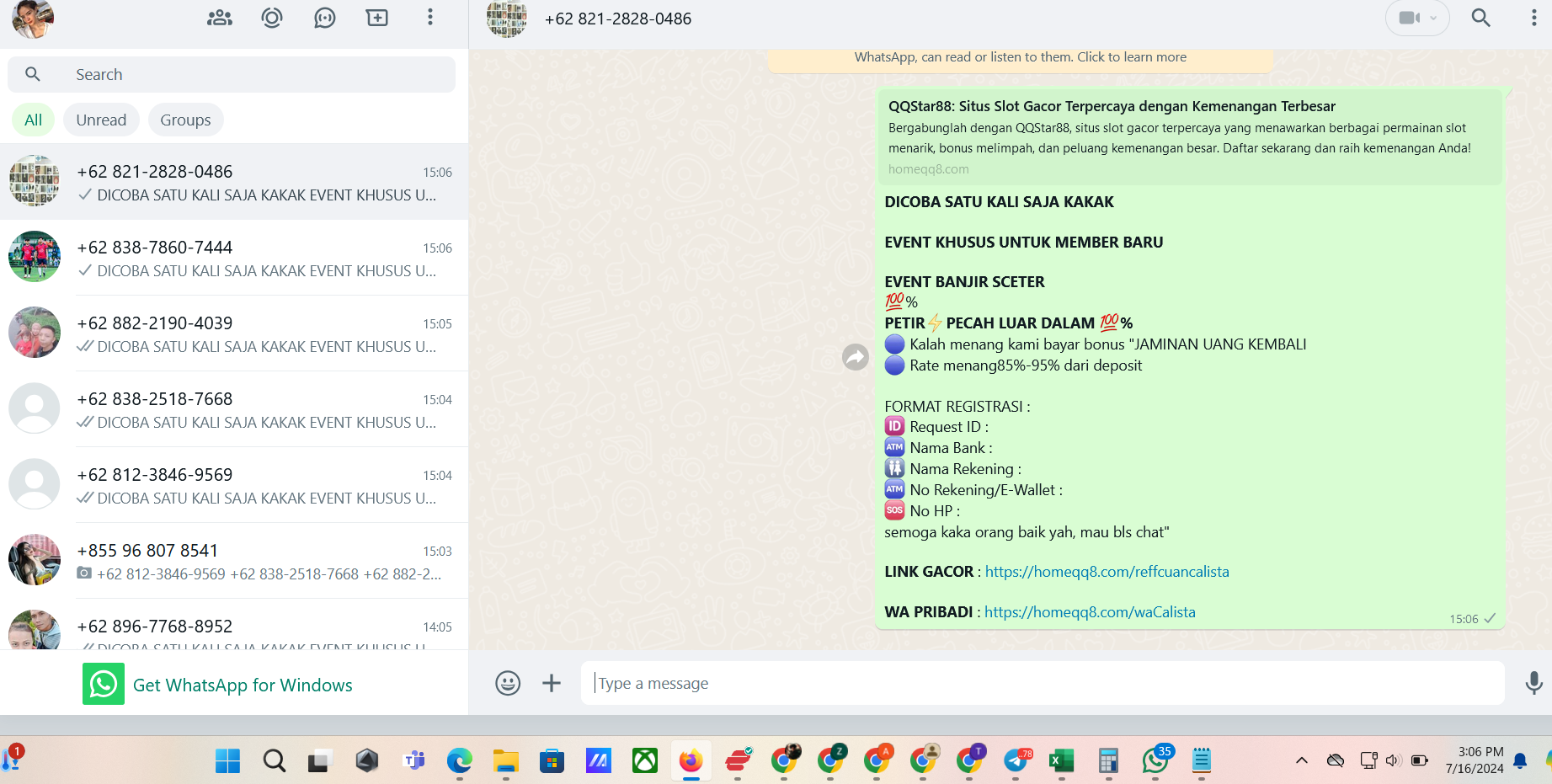Select the Unread filter chip
Image resolution: width=1552 pixels, height=784 pixels.
coord(101,120)
